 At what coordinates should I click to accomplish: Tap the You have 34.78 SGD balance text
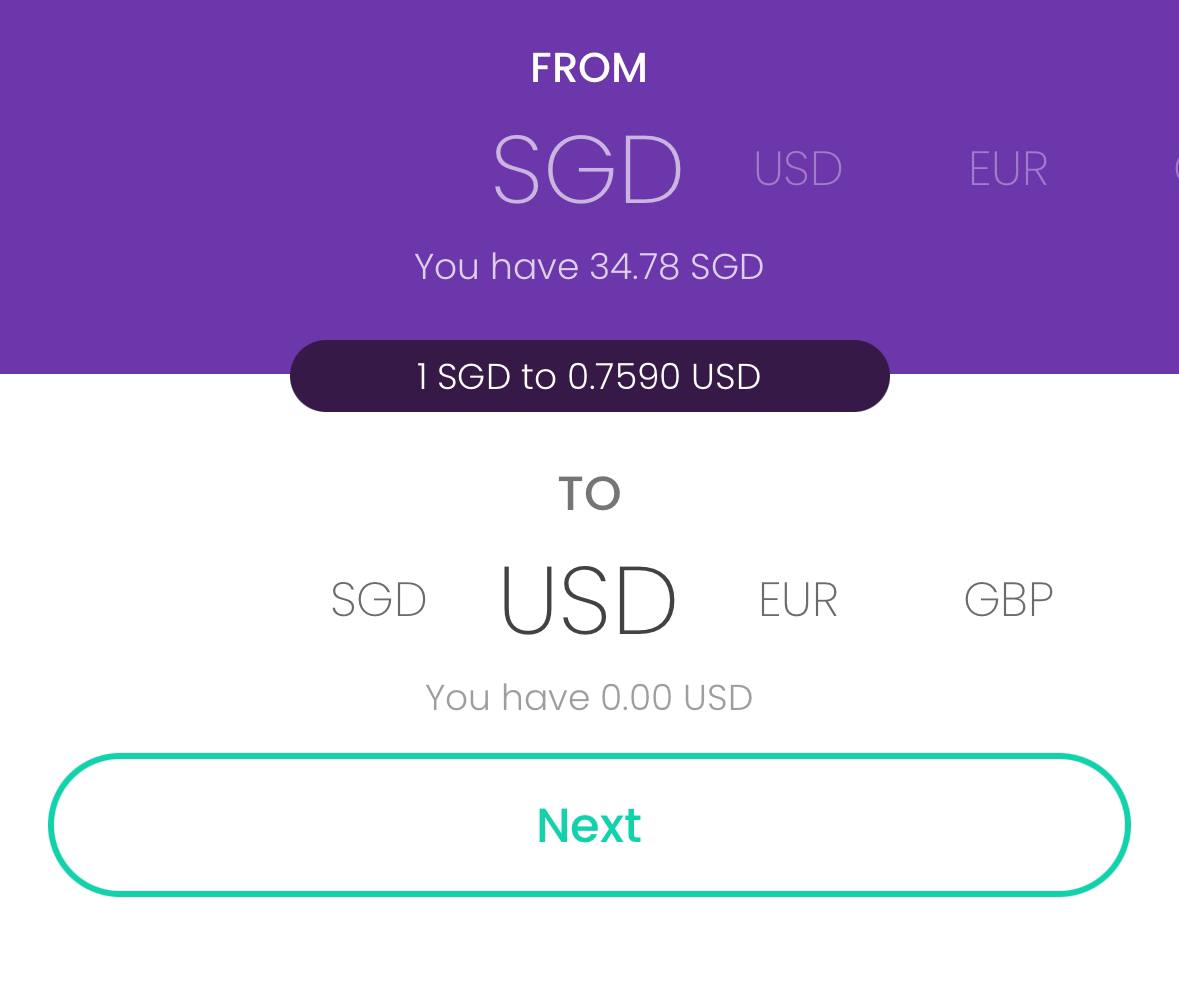coord(589,266)
